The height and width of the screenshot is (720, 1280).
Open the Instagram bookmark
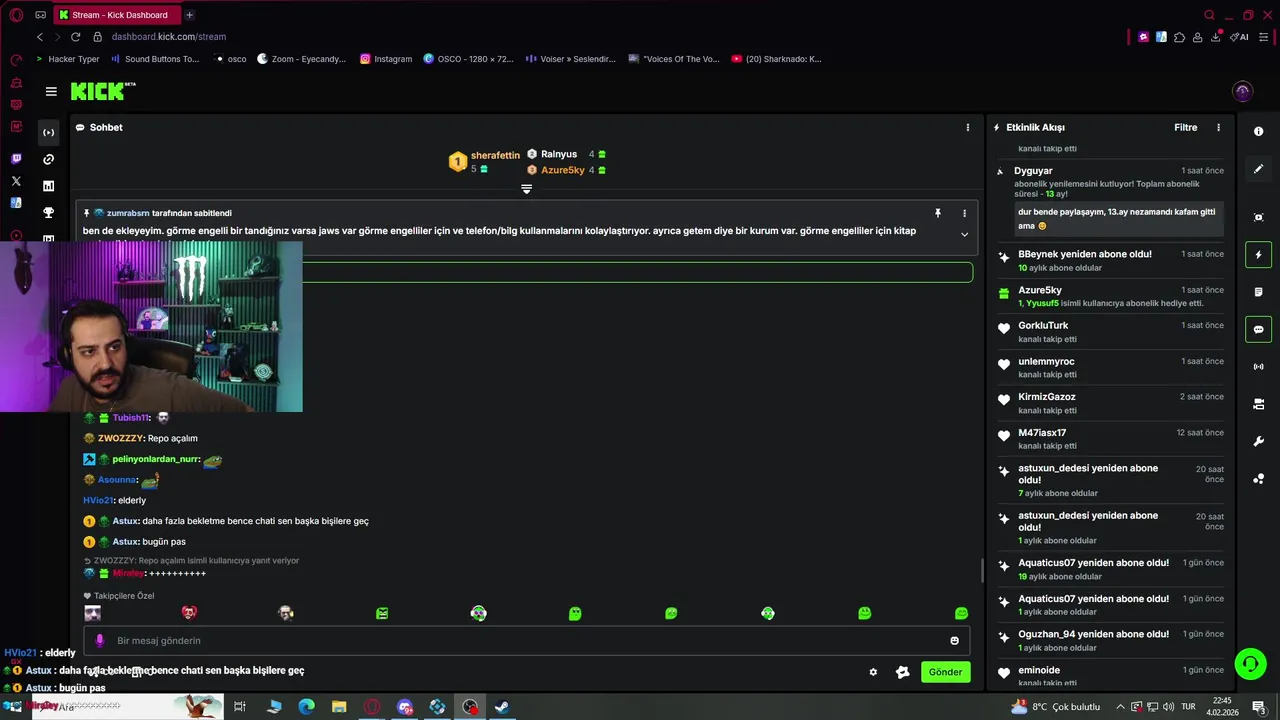coord(386,59)
